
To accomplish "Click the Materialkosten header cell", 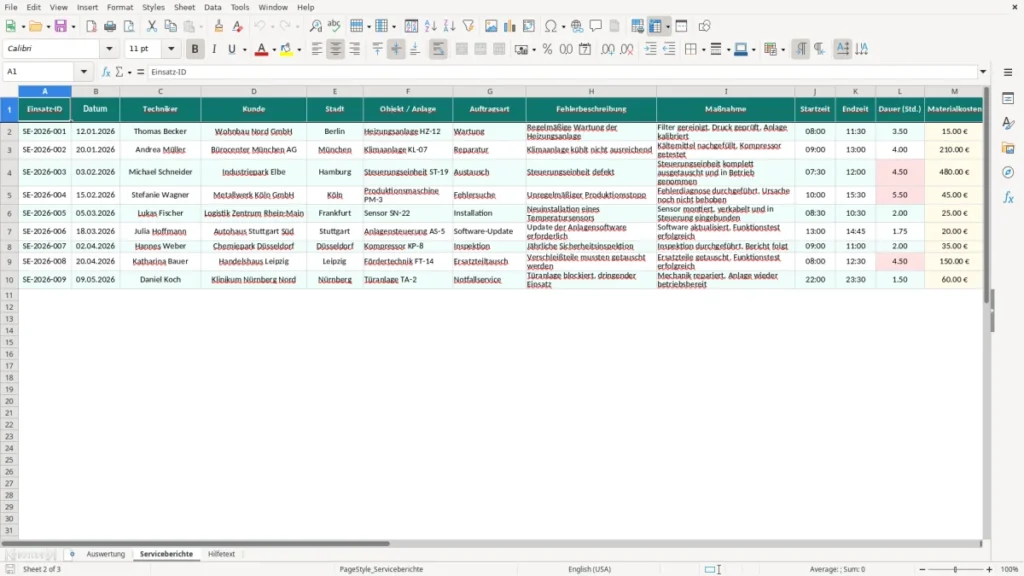I will point(954,109).
